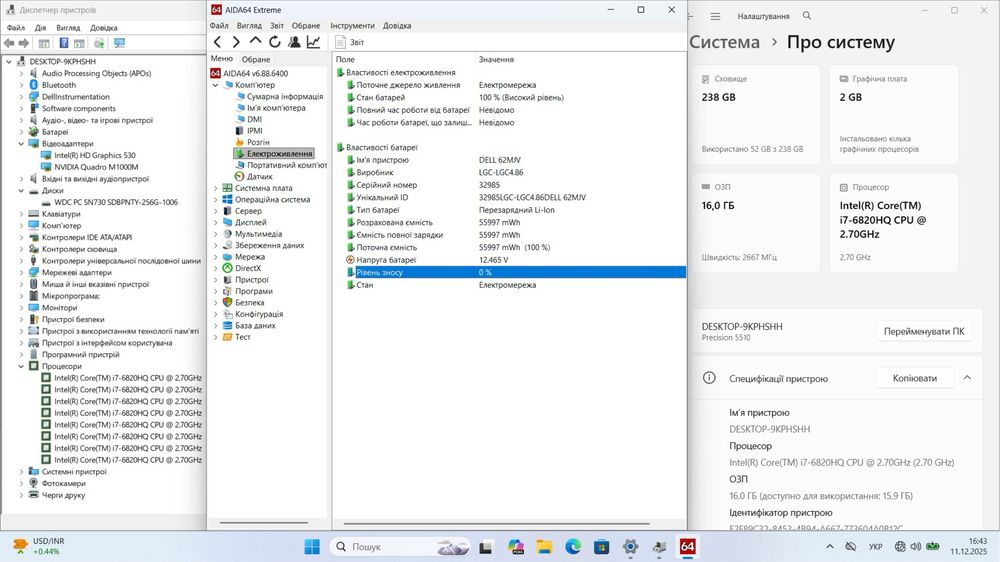Open AIDA64 icon on the taskbar
This screenshot has width=1000, height=562.
tap(687, 547)
